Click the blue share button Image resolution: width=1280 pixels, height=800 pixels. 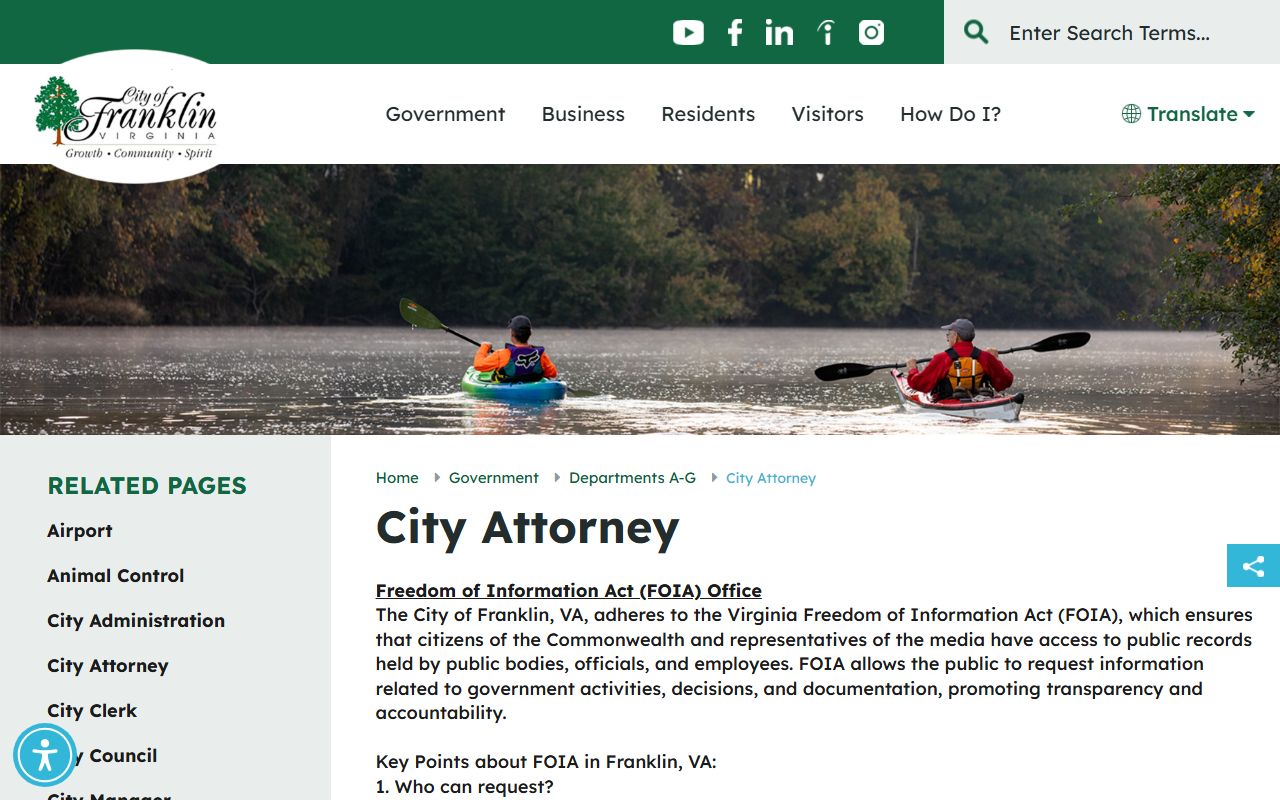pos(1253,566)
